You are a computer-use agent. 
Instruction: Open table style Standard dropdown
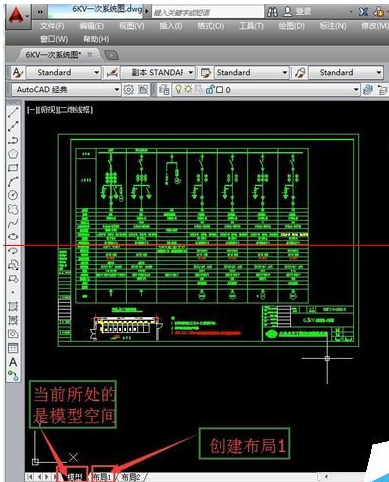pos(252,72)
